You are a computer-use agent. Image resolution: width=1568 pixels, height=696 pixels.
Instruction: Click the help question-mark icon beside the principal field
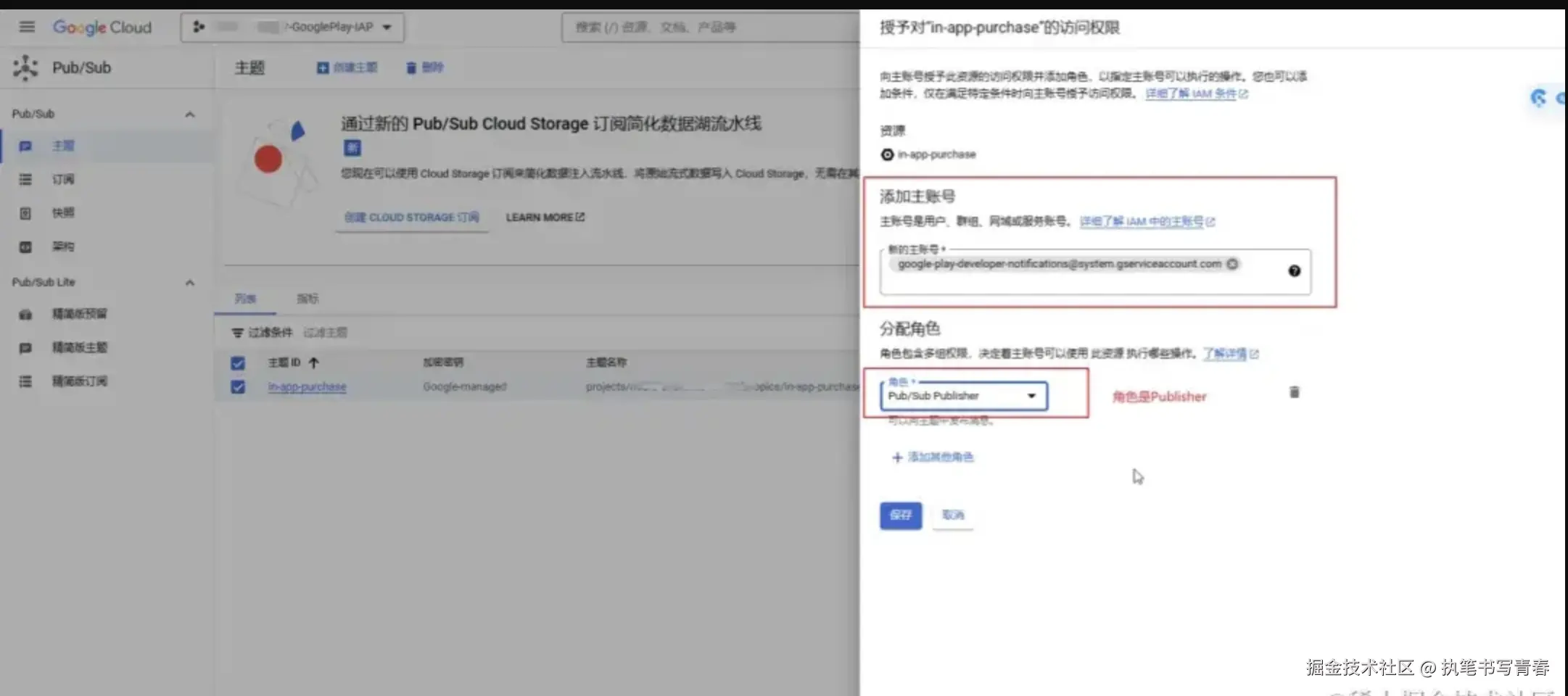point(1295,271)
